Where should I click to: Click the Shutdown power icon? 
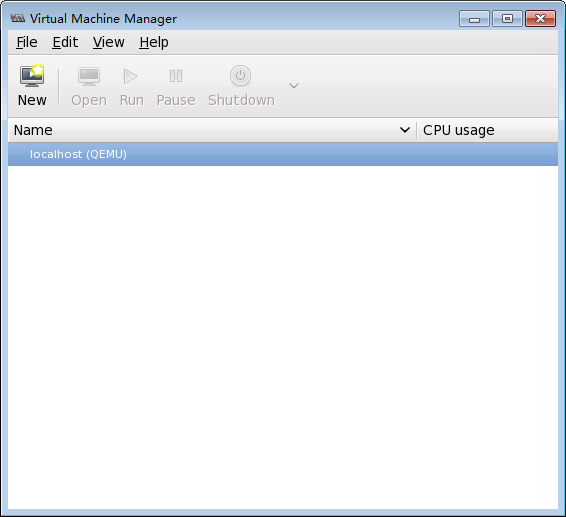click(x=240, y=75)
